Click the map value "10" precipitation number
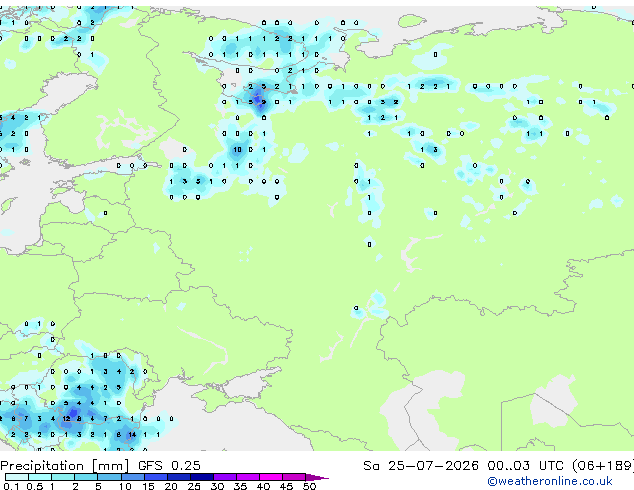Viewport: 634px width, 490px height. pyautogui.click(x=237, y=150)
